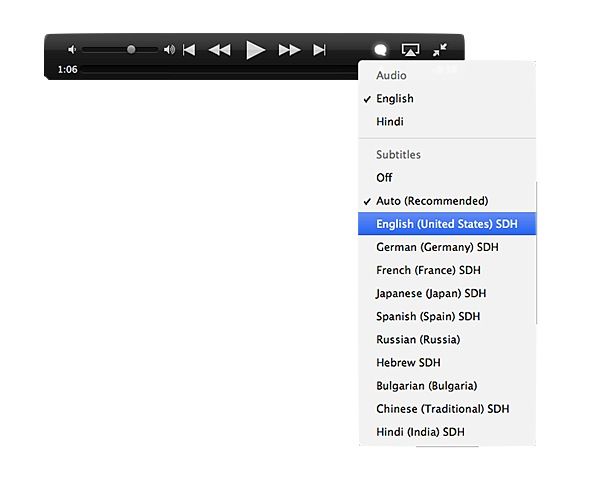Select Hindi (India) SDH subtitles
The width and height of the screenshot is (600, 496).
click(447, 432)
